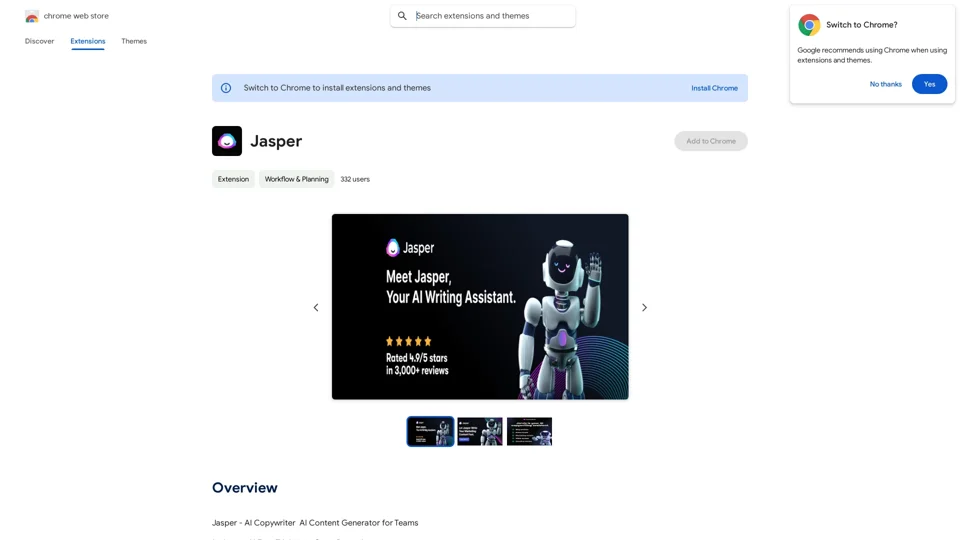The image size is (960, 540).
Task: Show previous screenshot with left arrow
Action: point(316,307)
